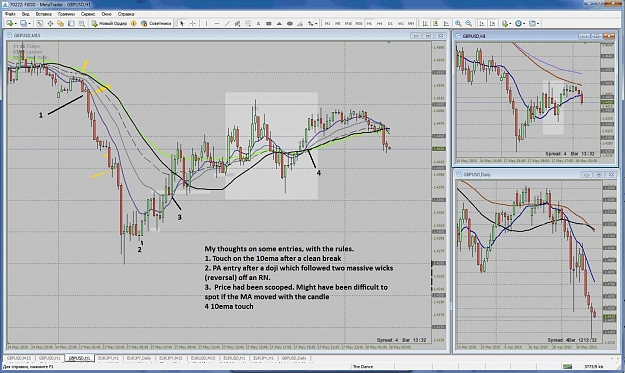Switch to the EURUSD,M15 chart tab
The height and width of the screenshot is (373, 625).
click(x=202, y=358)
